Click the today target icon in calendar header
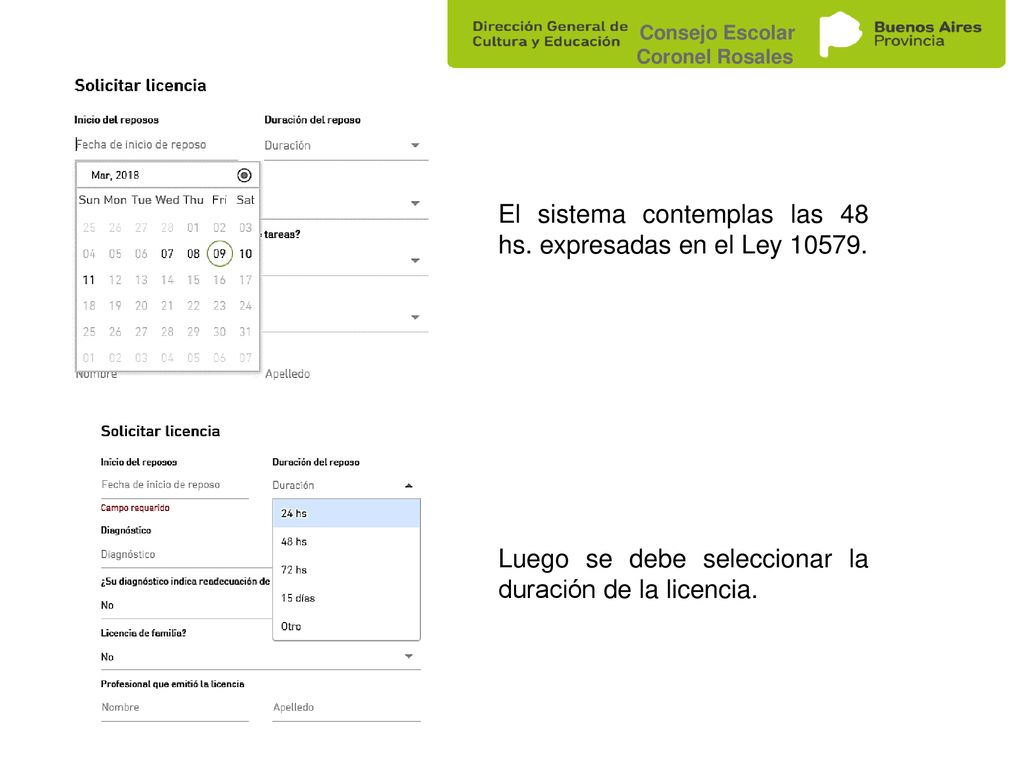 pyautogui.click(x=244, y=175)
